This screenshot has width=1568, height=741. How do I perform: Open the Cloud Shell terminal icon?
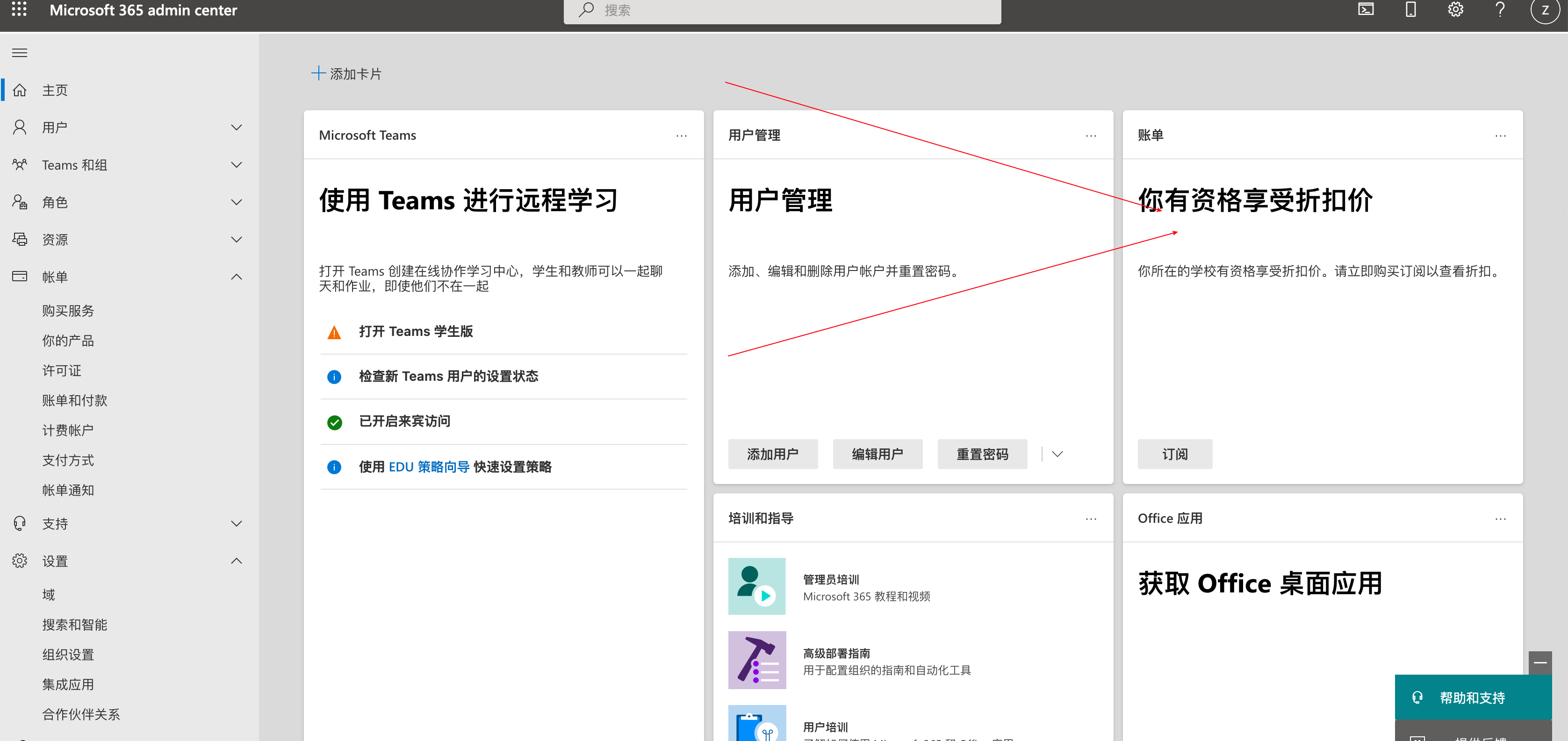(x=1366, y=10)
